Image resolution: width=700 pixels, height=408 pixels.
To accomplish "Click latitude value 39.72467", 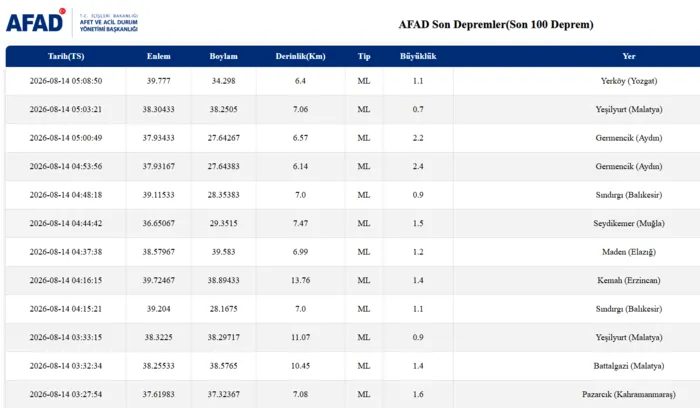I will coord(158,280).
